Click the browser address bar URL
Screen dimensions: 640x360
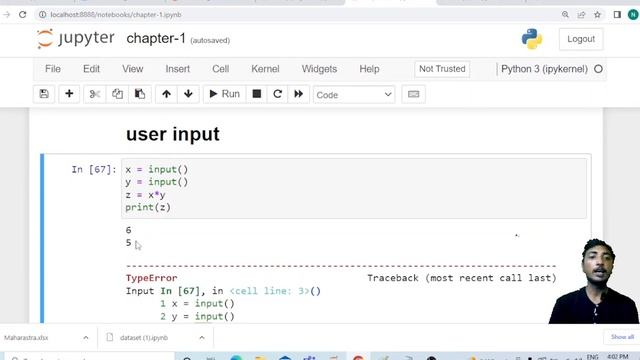coord(116,15)
